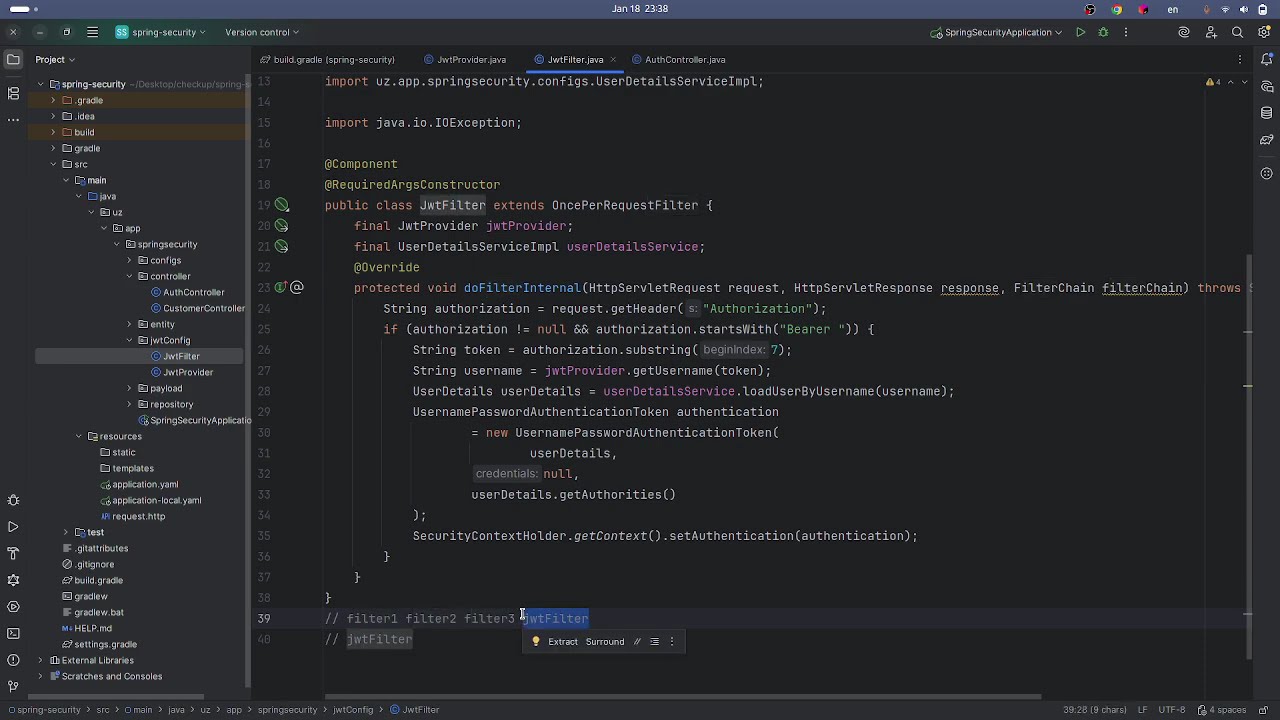The height and width of the screenshot is (720, 1280).
Task: Open editor tabs options menu
Action: coord(1242,60)
